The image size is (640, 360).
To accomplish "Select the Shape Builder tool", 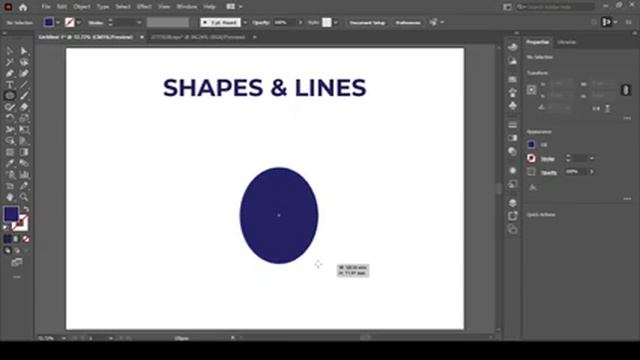I will pyautogui.click(x=10, y=141).
